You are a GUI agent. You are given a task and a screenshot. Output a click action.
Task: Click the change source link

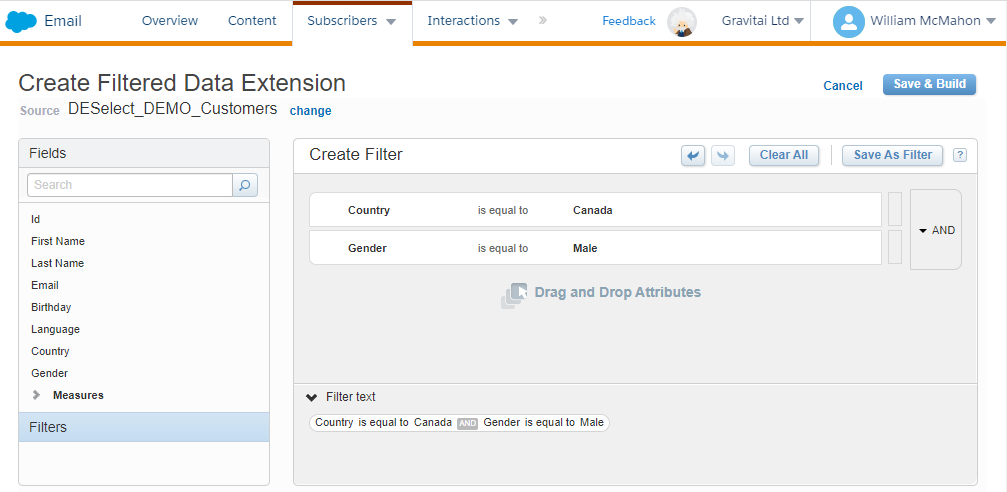tap(310, 111)
